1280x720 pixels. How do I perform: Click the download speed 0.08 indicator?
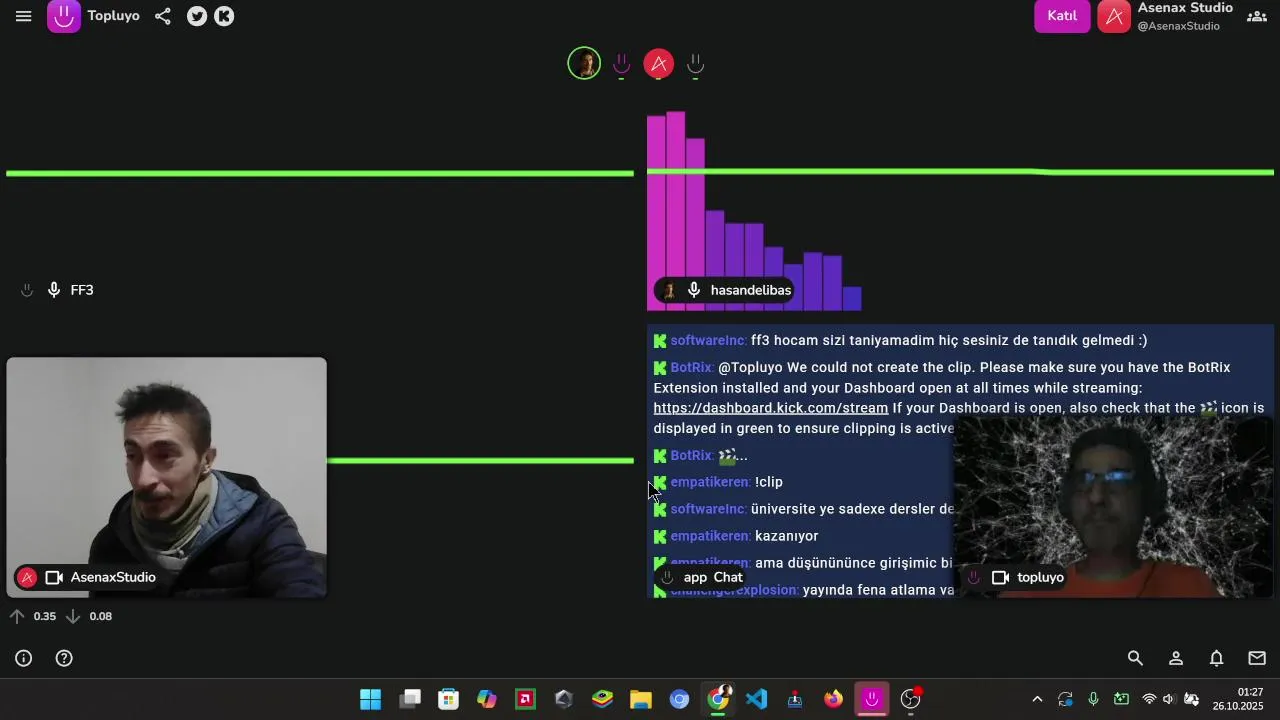89,616
